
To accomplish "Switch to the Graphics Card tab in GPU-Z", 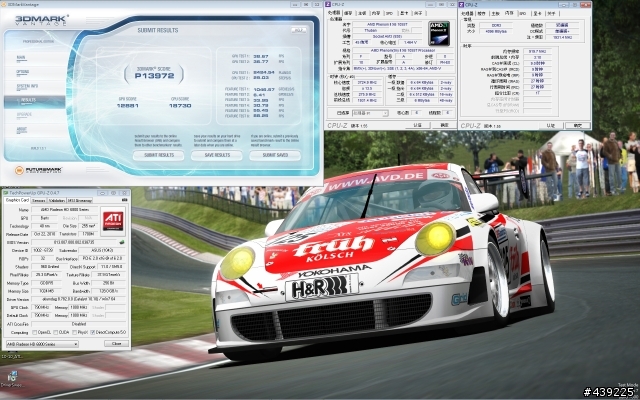I will [17, 200].
